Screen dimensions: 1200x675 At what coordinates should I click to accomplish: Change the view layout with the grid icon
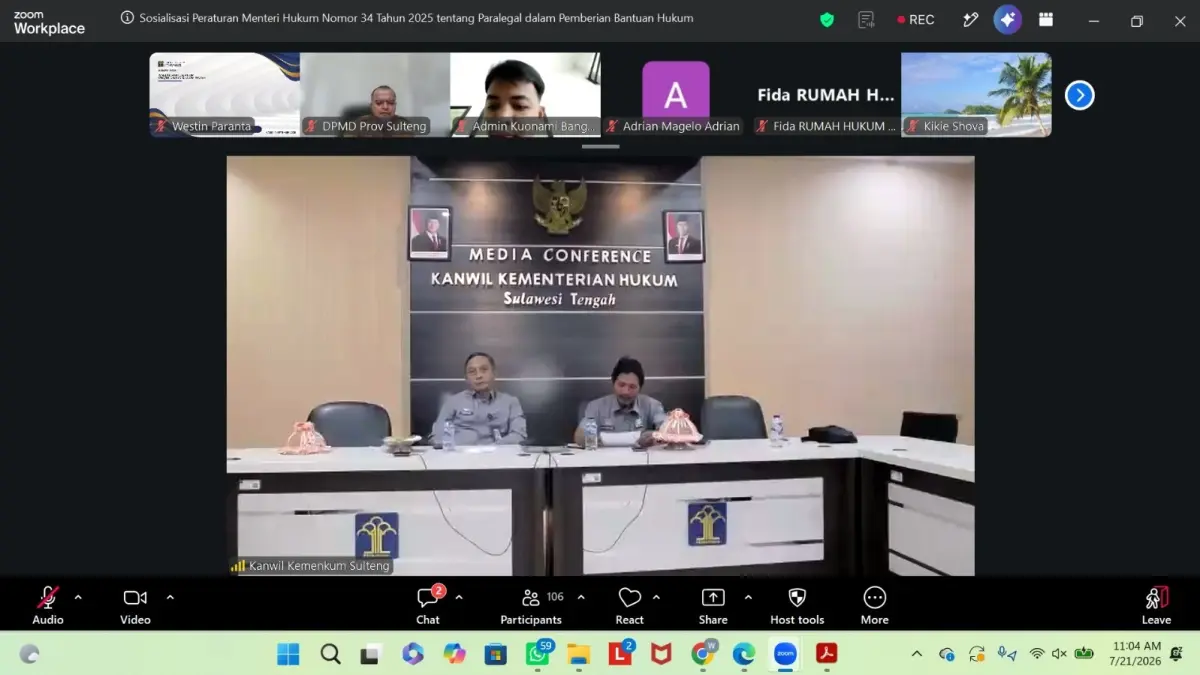tap(1046, 20)
